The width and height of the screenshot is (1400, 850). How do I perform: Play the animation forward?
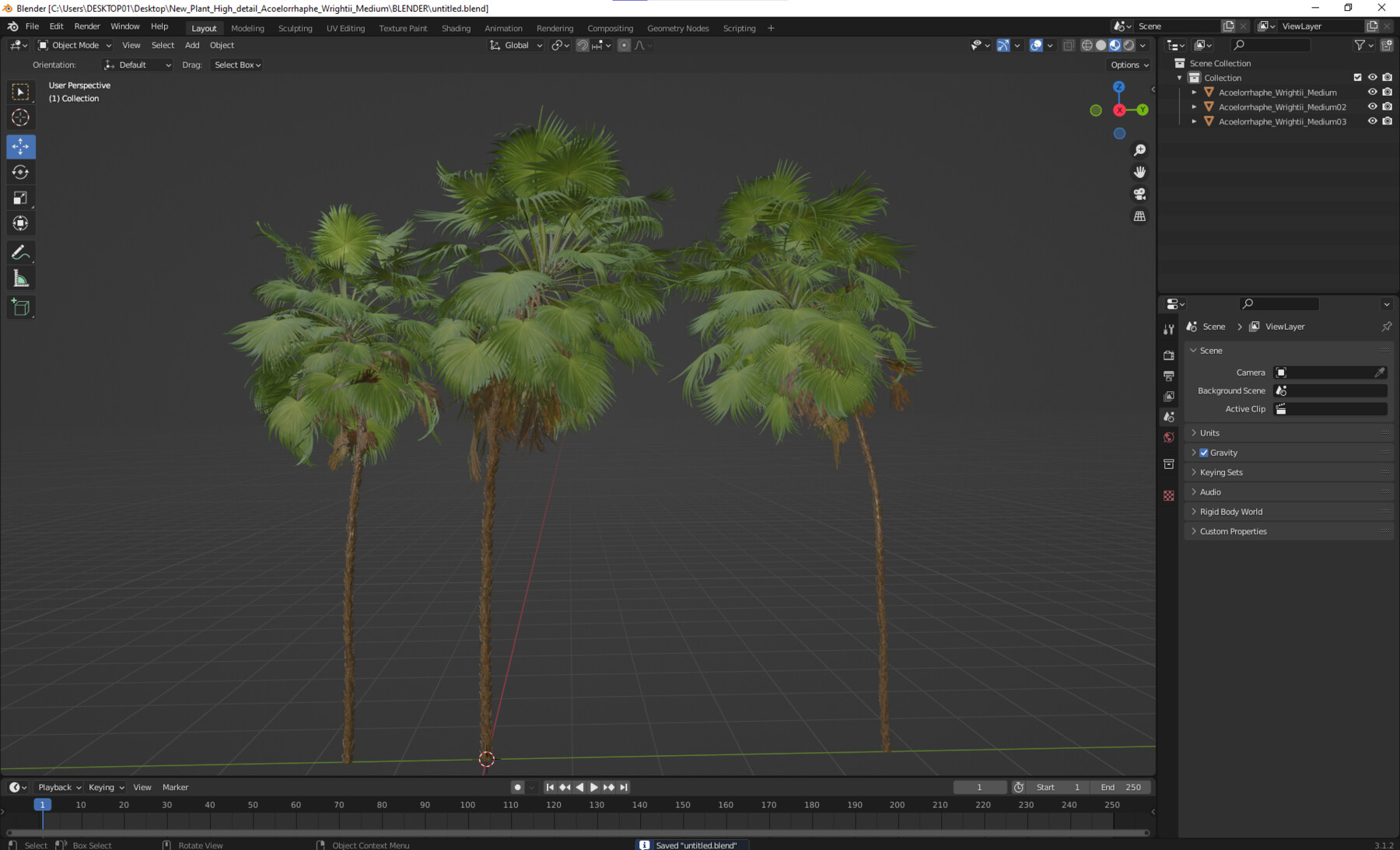click(594, 788)
